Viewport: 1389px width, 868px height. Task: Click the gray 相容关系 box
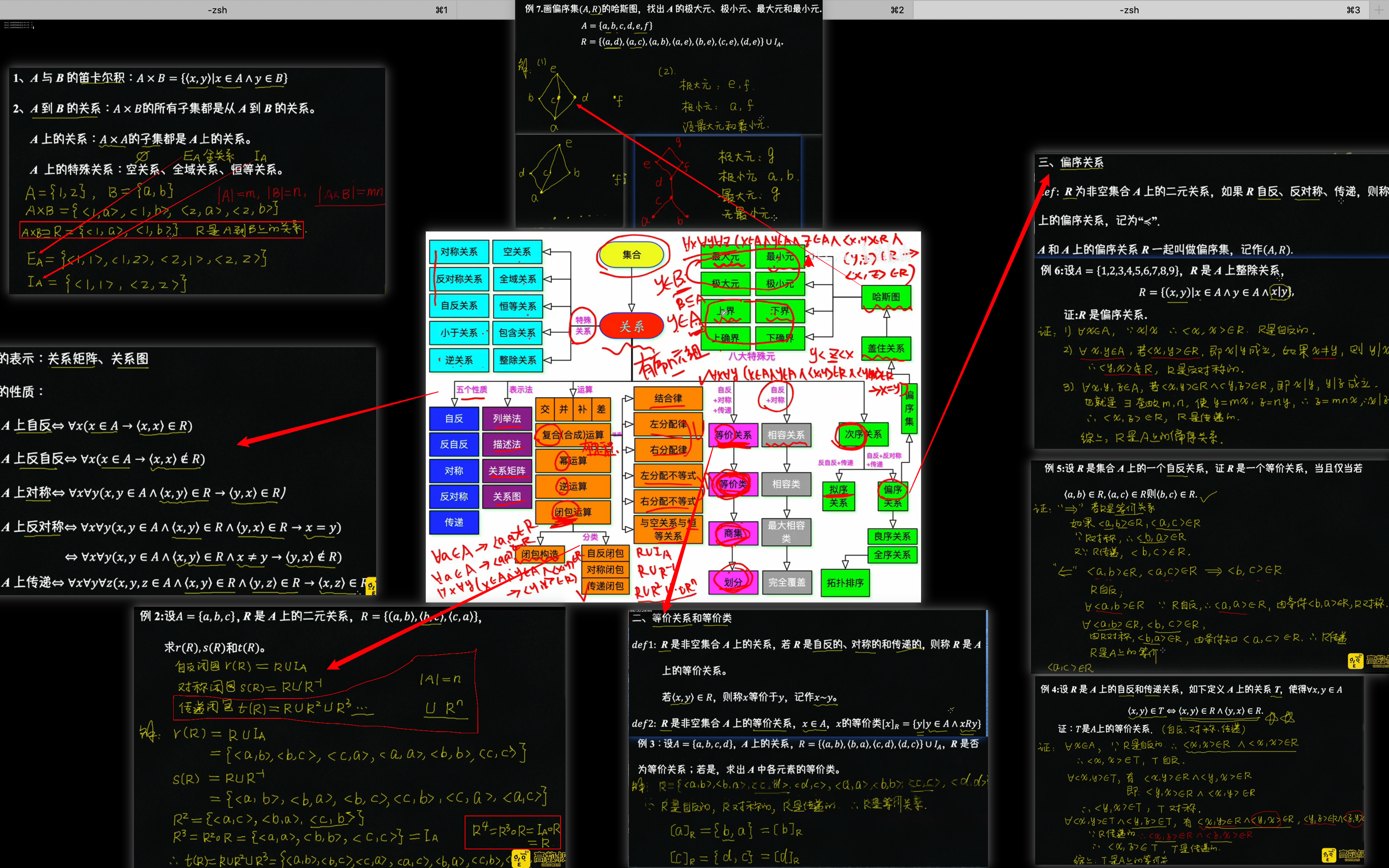pos(786,434)
